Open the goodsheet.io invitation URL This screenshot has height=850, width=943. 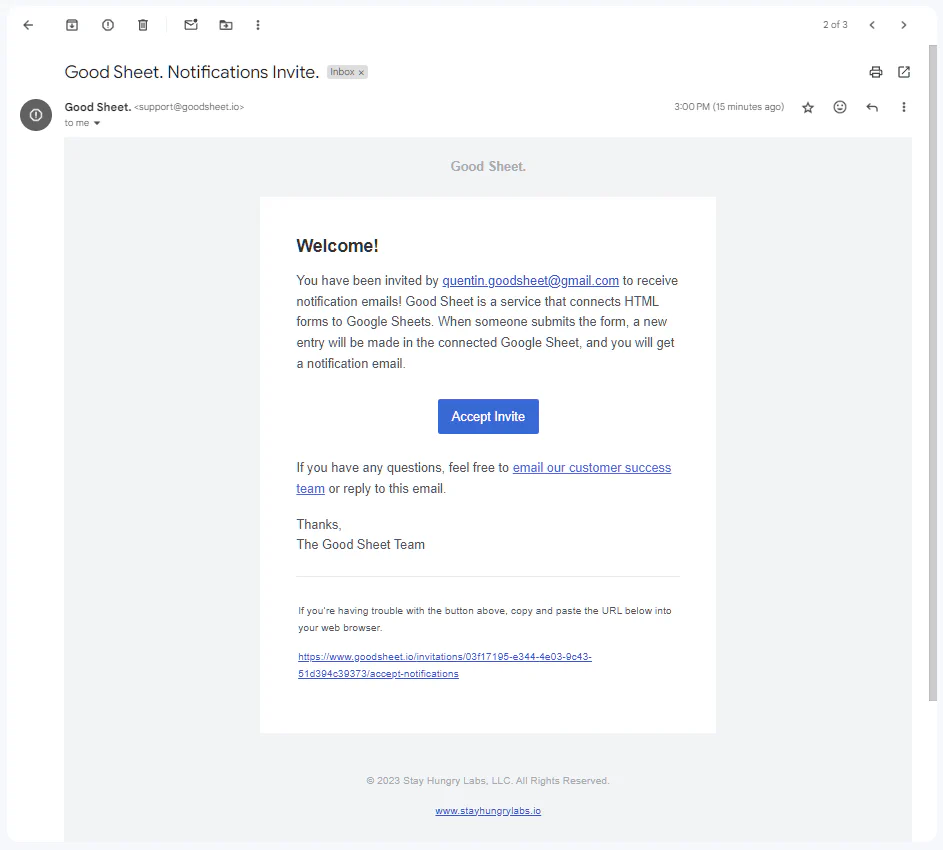tap(444, 665)
